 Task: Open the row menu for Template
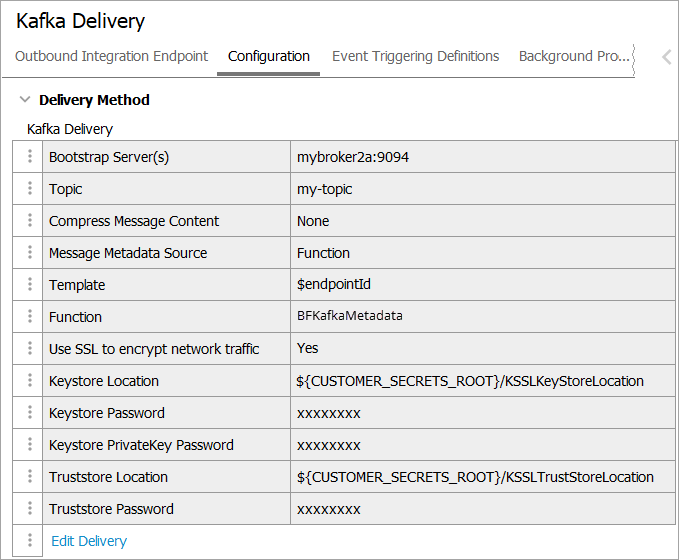tap(30, 285)
